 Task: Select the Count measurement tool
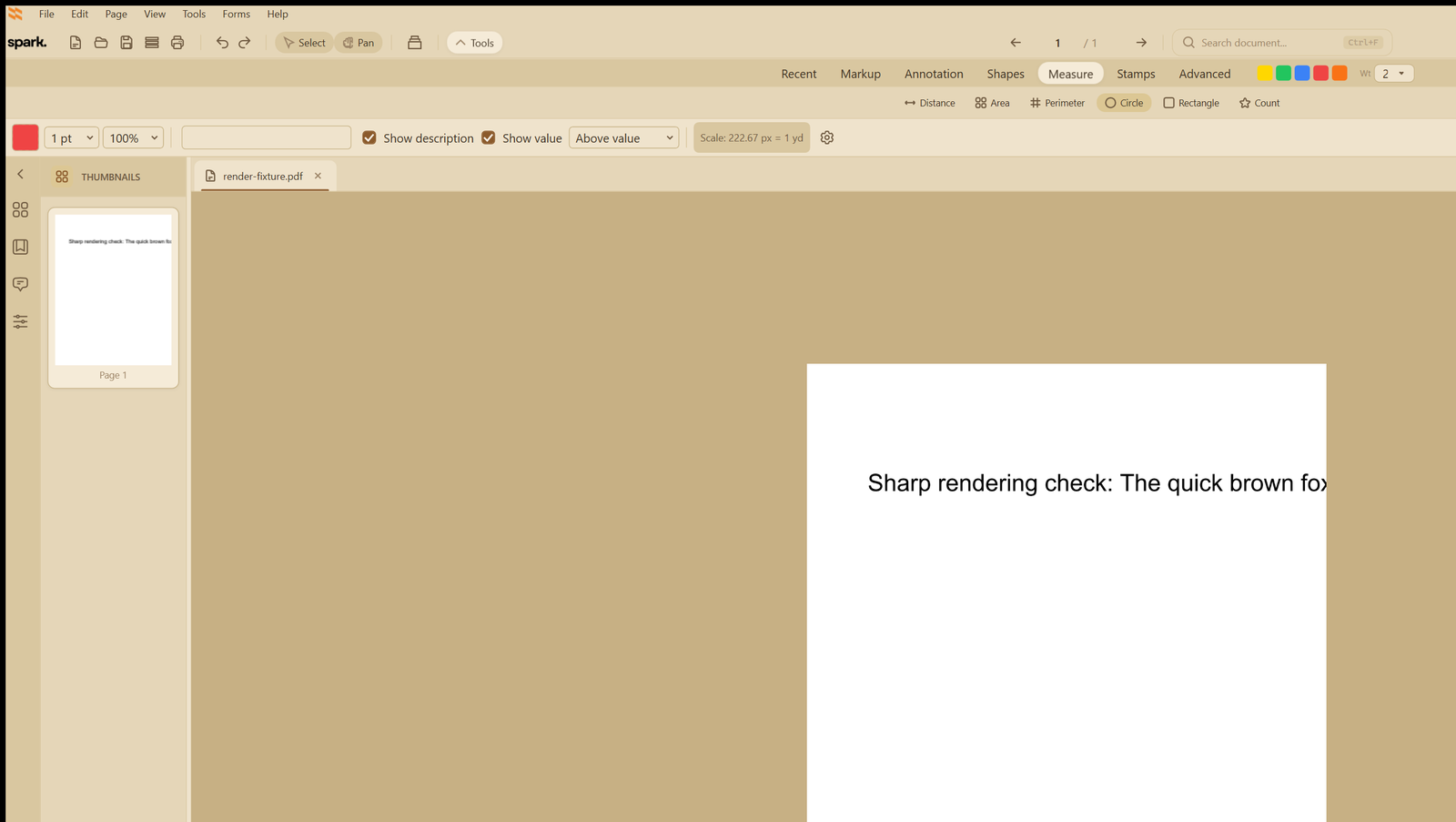click(x=1259, y=103)
